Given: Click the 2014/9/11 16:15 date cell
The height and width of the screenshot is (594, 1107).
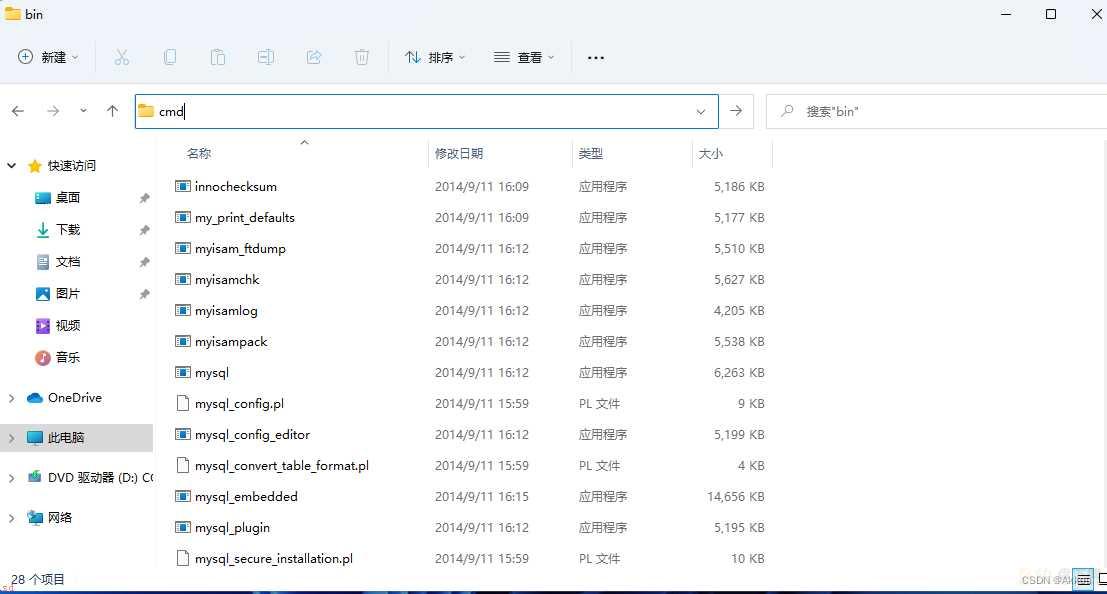Looking at the screenshot, I should tap(481, 497).
